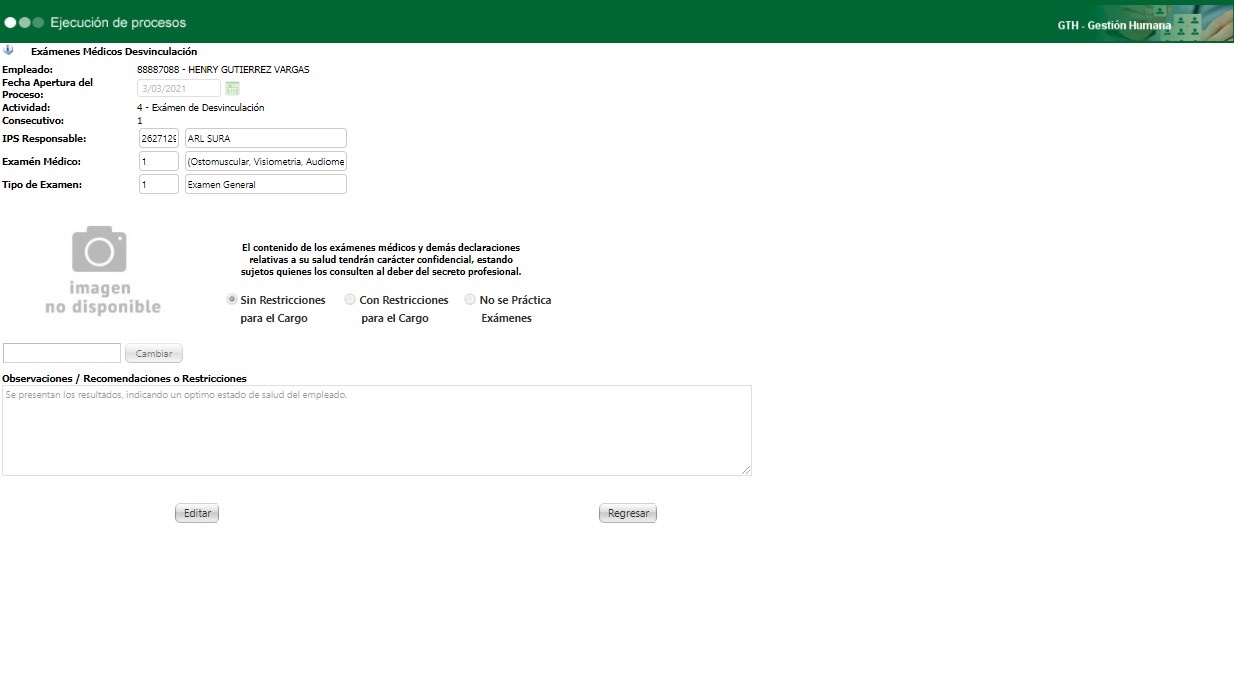
Task: Select No se Práctica Exámenes option
Action: click(x=470, y=299)
